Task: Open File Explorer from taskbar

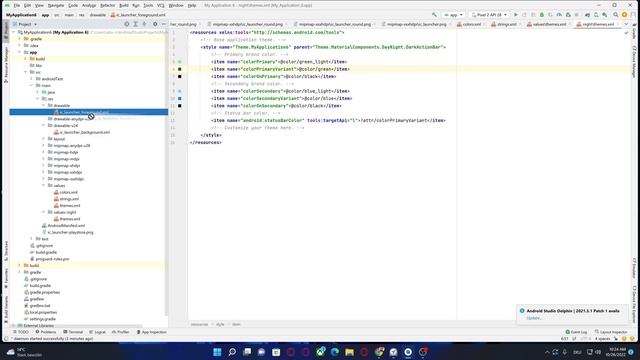Action: [x=349, y=352]
